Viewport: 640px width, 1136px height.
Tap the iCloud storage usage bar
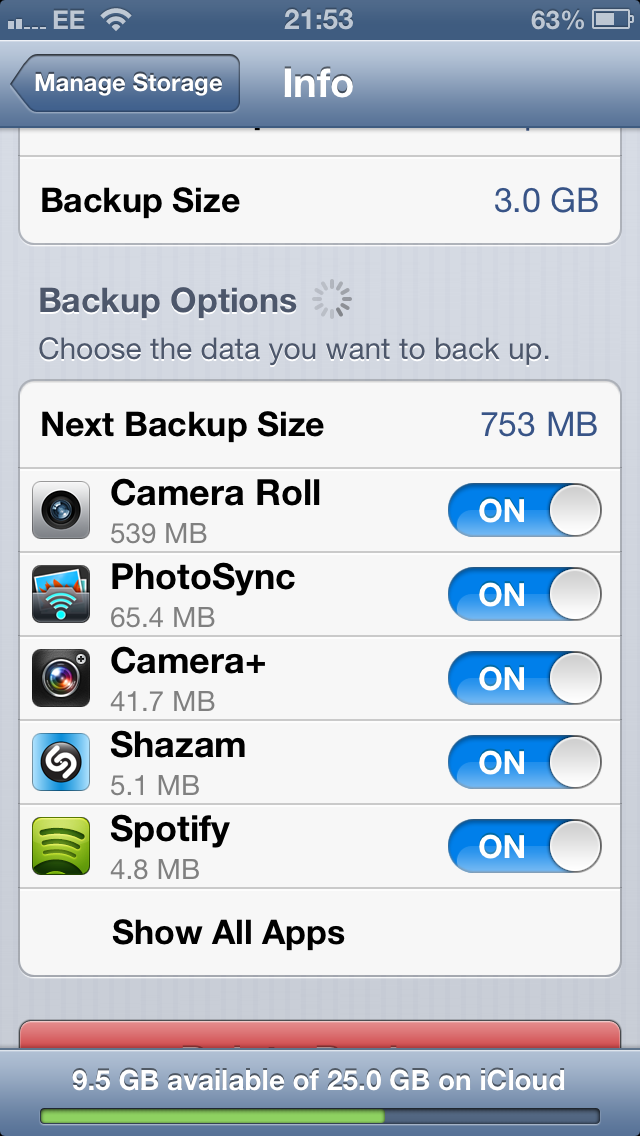[x=320, y=1115]
